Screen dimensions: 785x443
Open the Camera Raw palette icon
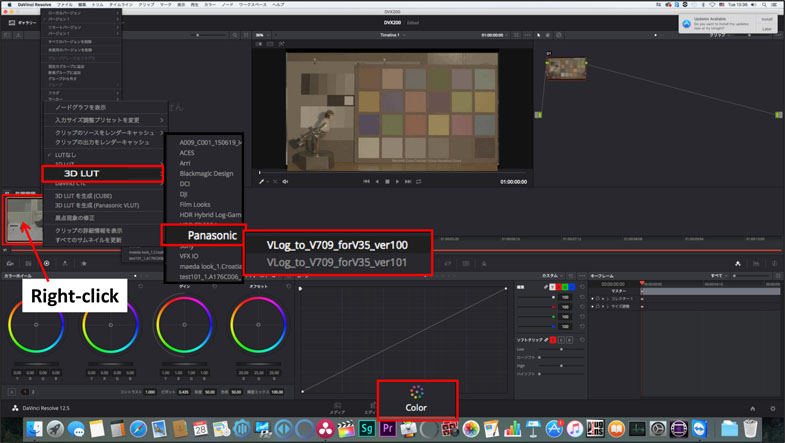tap(10, 263)
